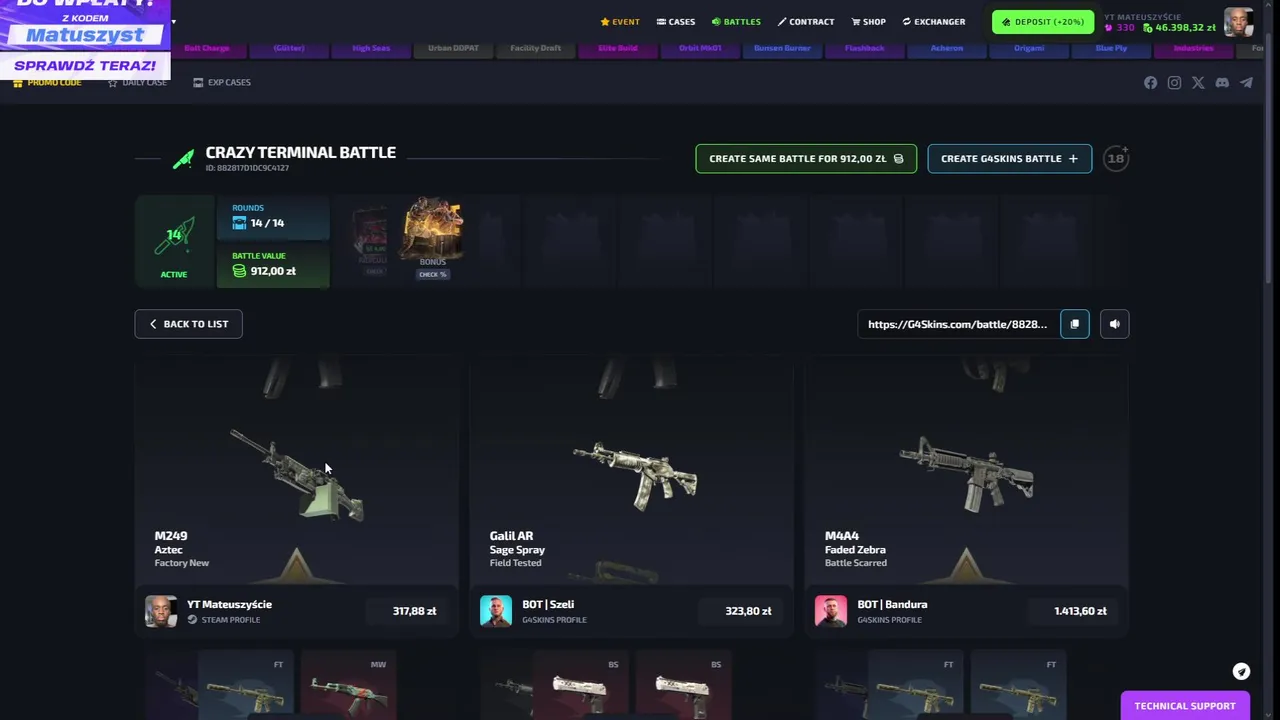Open the Instagram social icon
Image resolution: width=1280 pixels, height=720 pixels.
click(1174, 83)
